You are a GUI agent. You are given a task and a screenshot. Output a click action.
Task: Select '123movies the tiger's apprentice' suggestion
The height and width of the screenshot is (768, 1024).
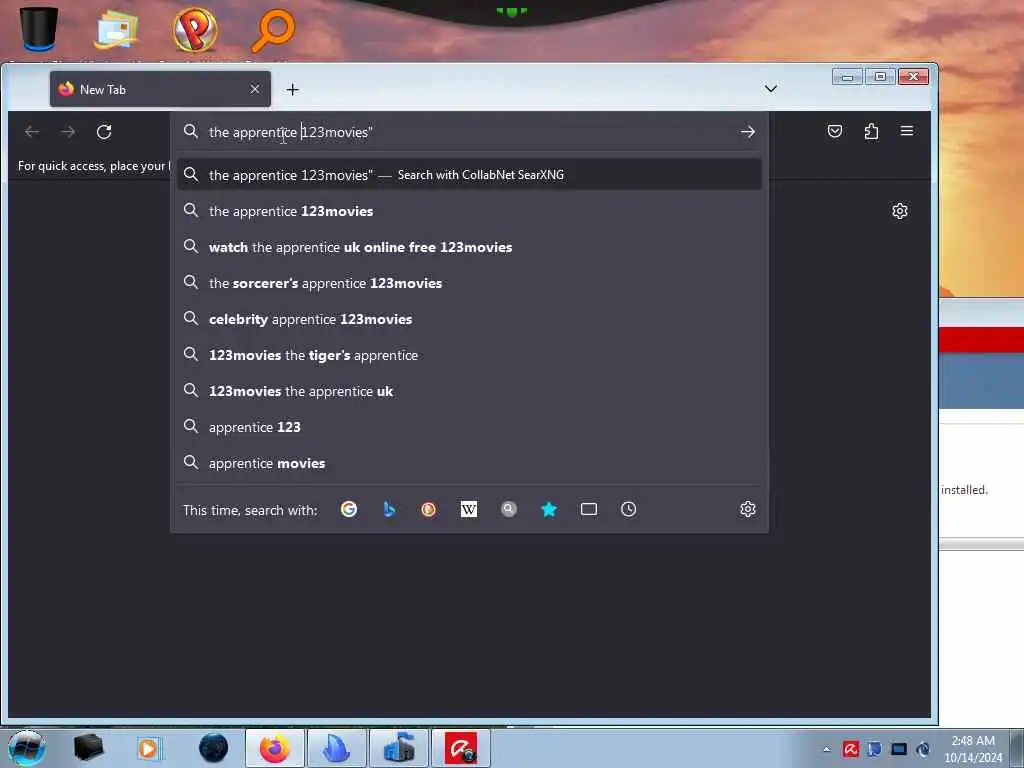pyautogui.click(x=469, y=355)
